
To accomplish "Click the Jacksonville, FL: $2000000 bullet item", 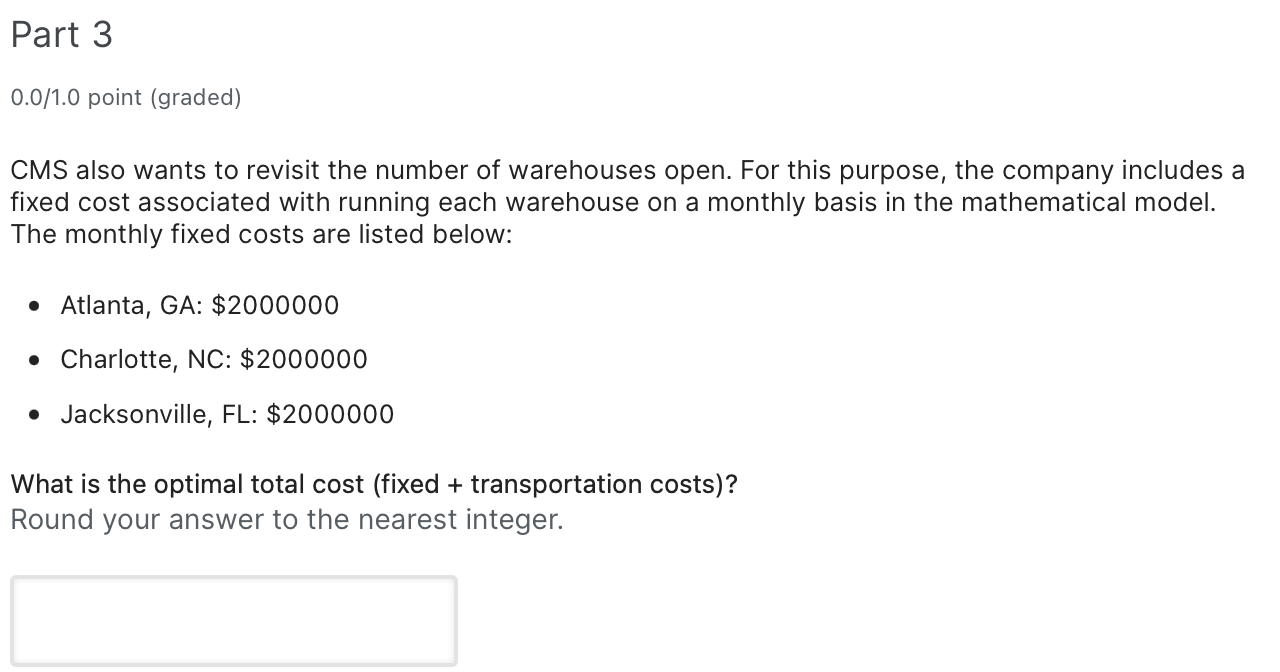I will click(x=227, y=414).
